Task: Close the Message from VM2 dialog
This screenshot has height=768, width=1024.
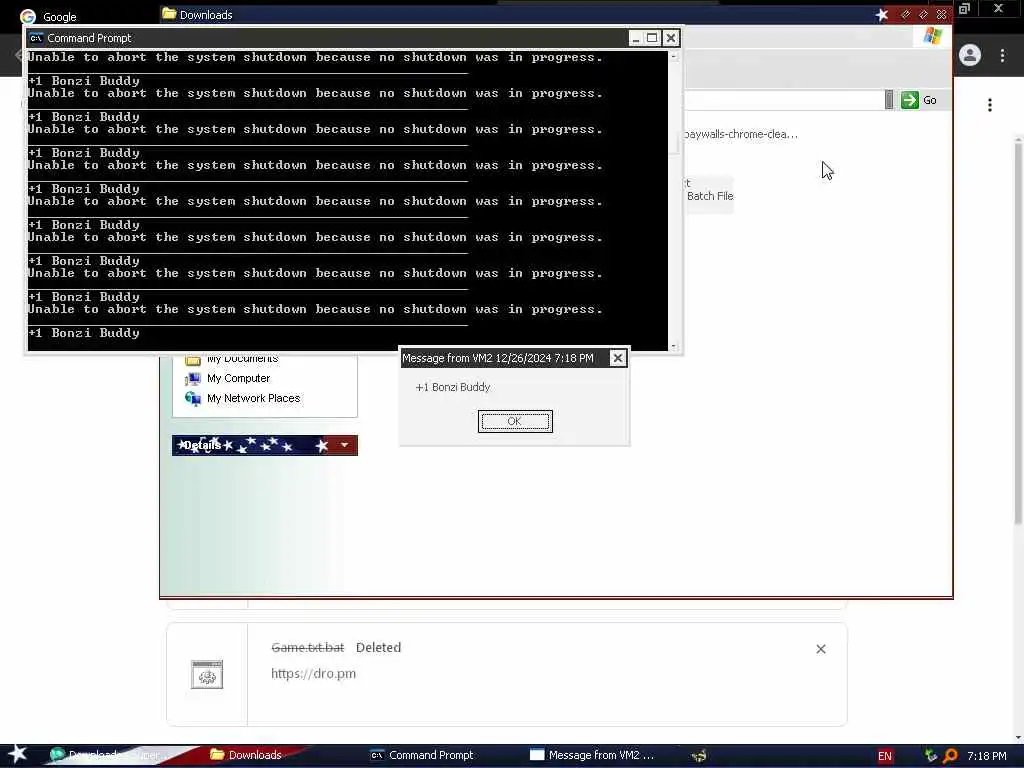Action: pos(617,358)
